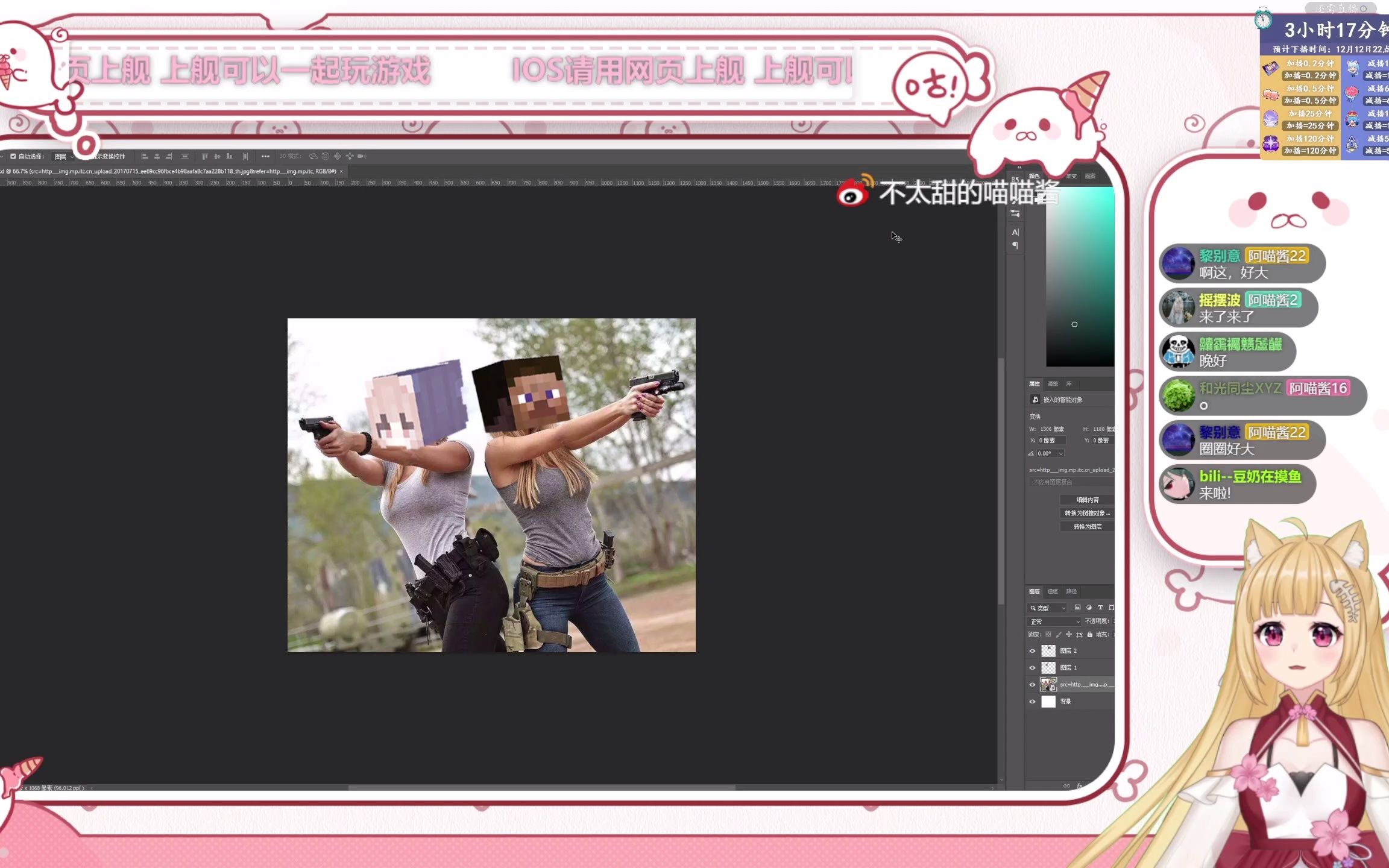Switch to the 调整 adjustments tab
The image size is (1389, 868).
pyautogui.click(x=1053, y=384)
